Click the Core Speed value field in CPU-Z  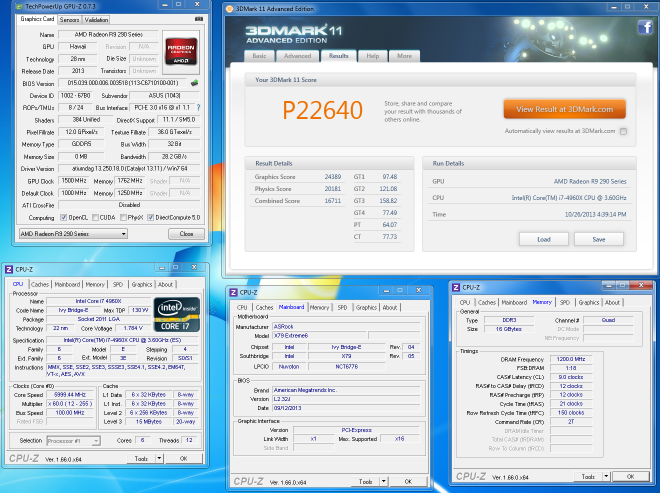point(70,395)
